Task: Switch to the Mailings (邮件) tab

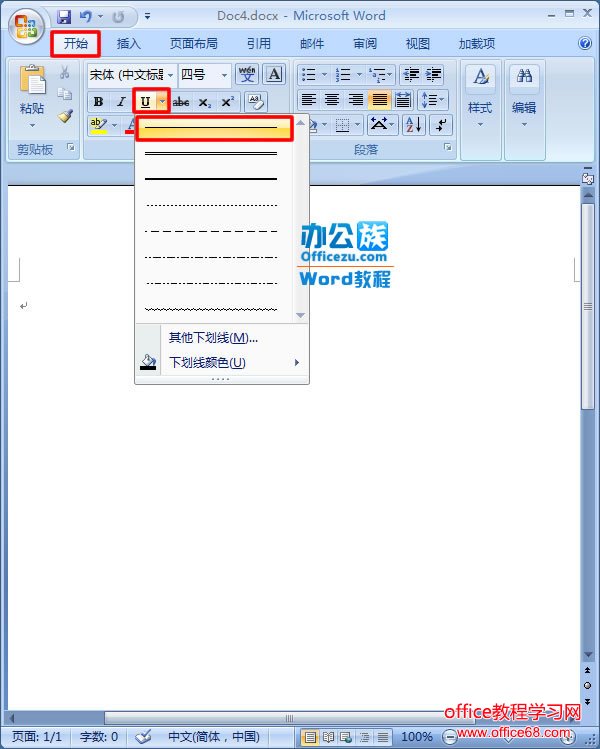Action: click(311, 44)
